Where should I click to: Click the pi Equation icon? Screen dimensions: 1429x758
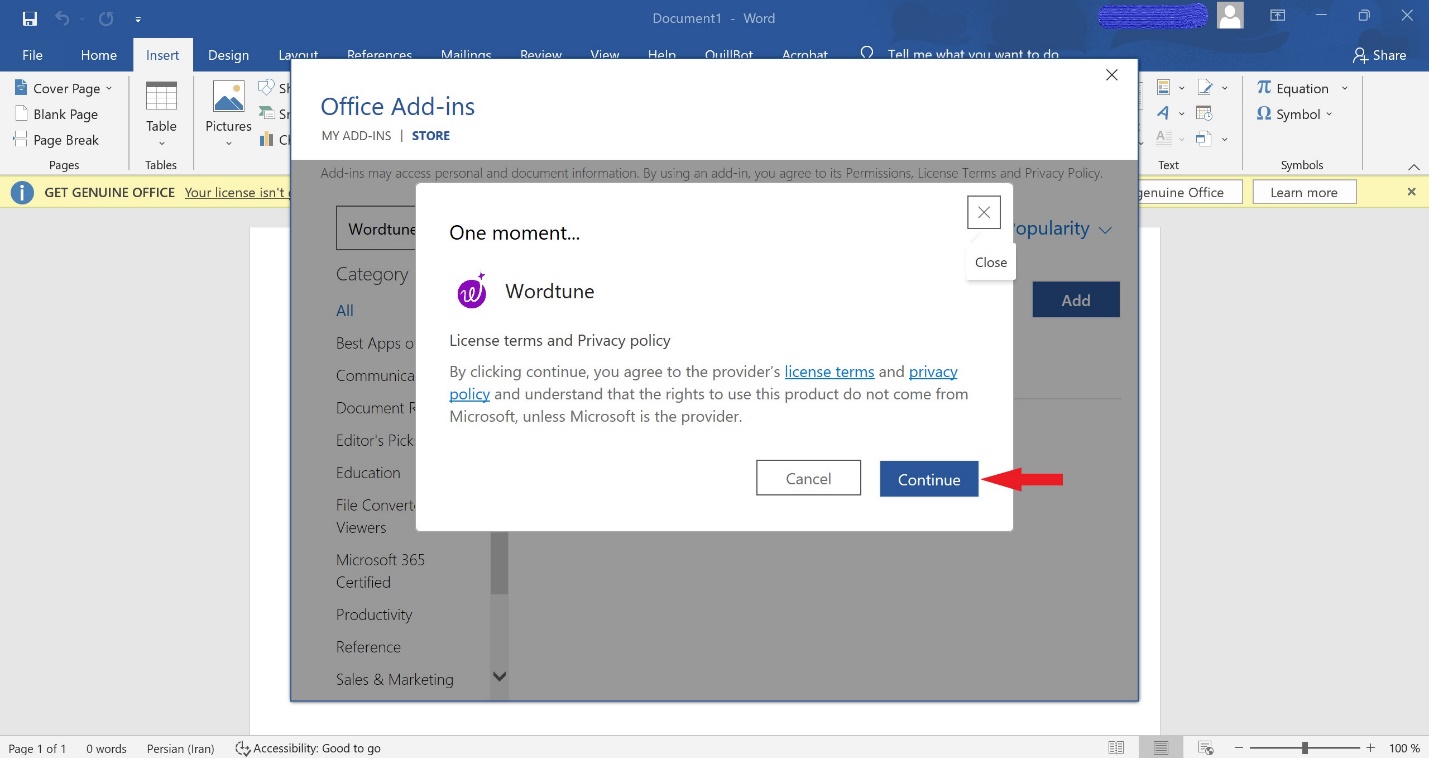pos(1264,88)
